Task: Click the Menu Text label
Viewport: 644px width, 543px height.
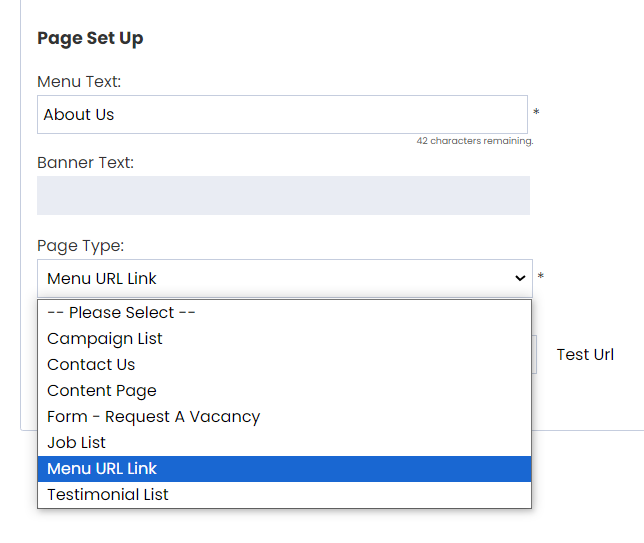Action: pos(79,81)
